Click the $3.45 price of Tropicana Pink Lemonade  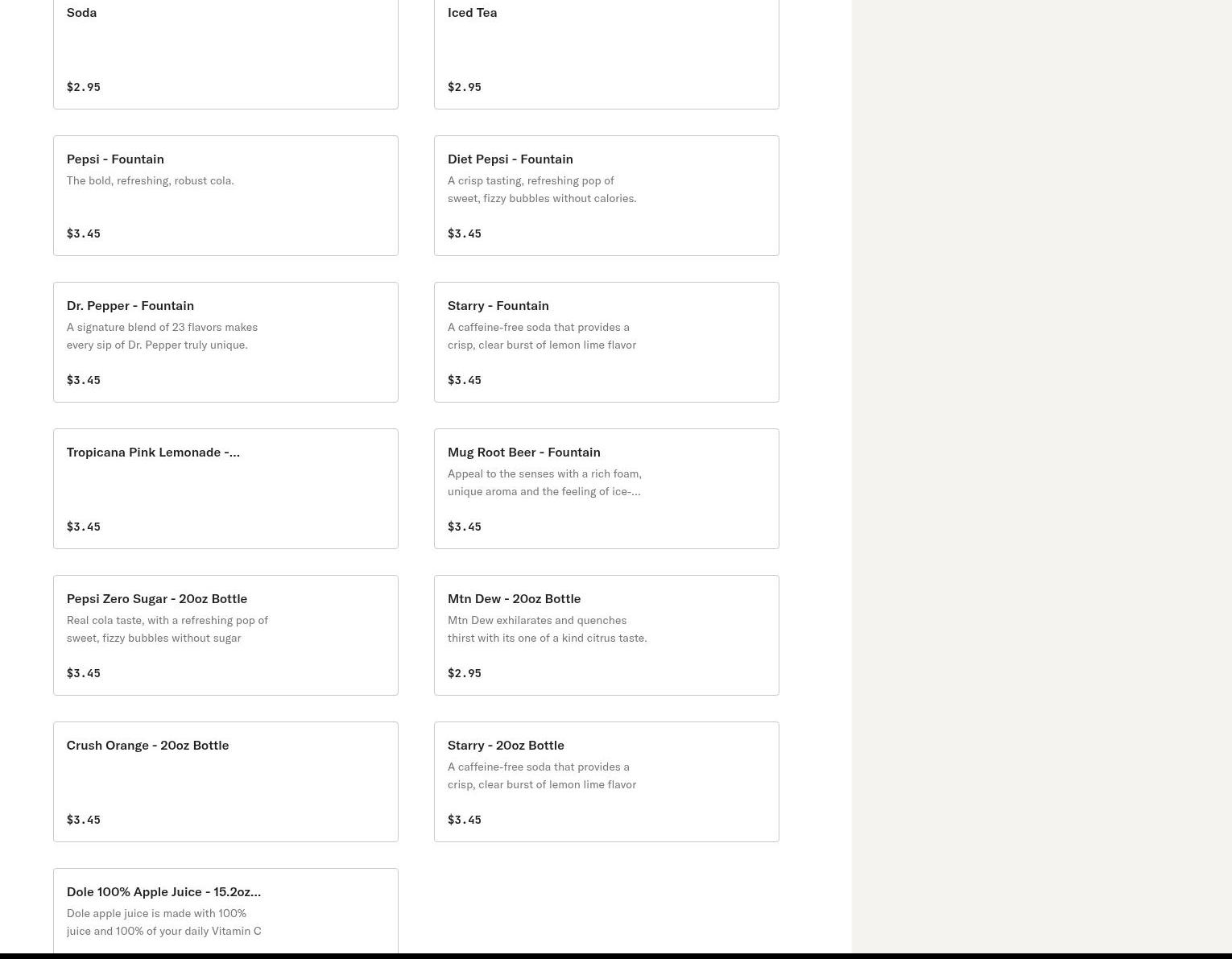pos(84,527)
